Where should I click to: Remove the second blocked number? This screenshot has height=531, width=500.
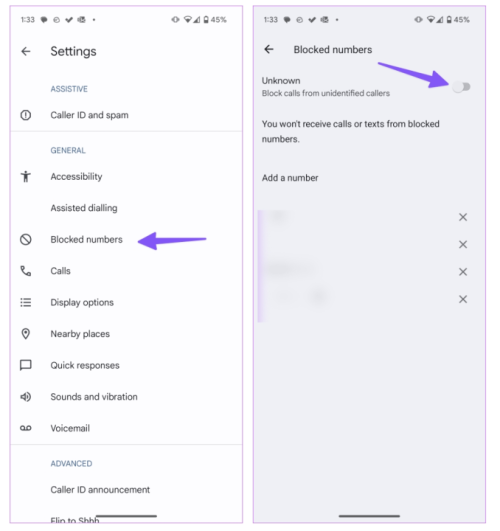pyautogui.click(x=463, y=245)
